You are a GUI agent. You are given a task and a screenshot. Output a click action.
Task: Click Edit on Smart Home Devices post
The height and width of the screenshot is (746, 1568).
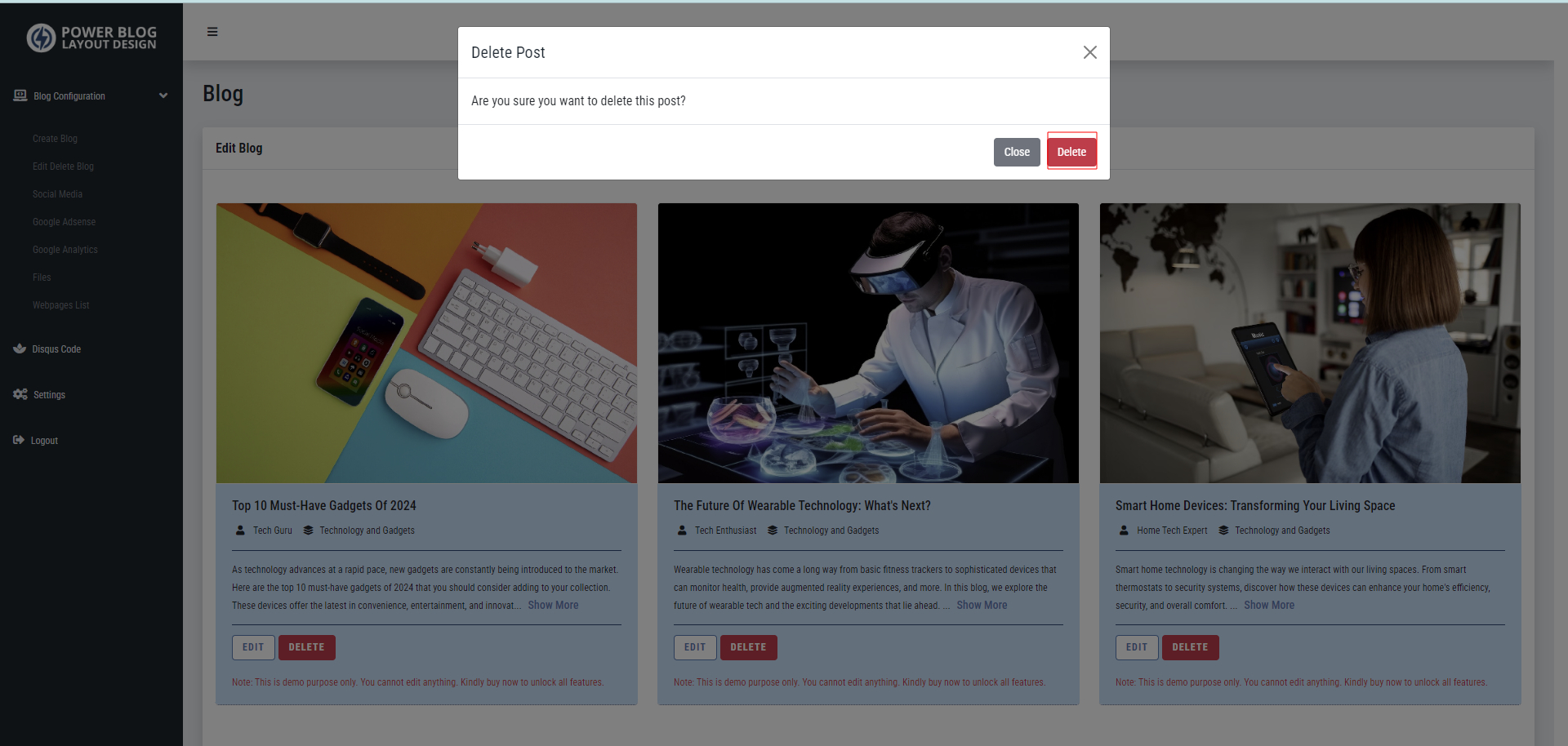tap(1136, 647)
